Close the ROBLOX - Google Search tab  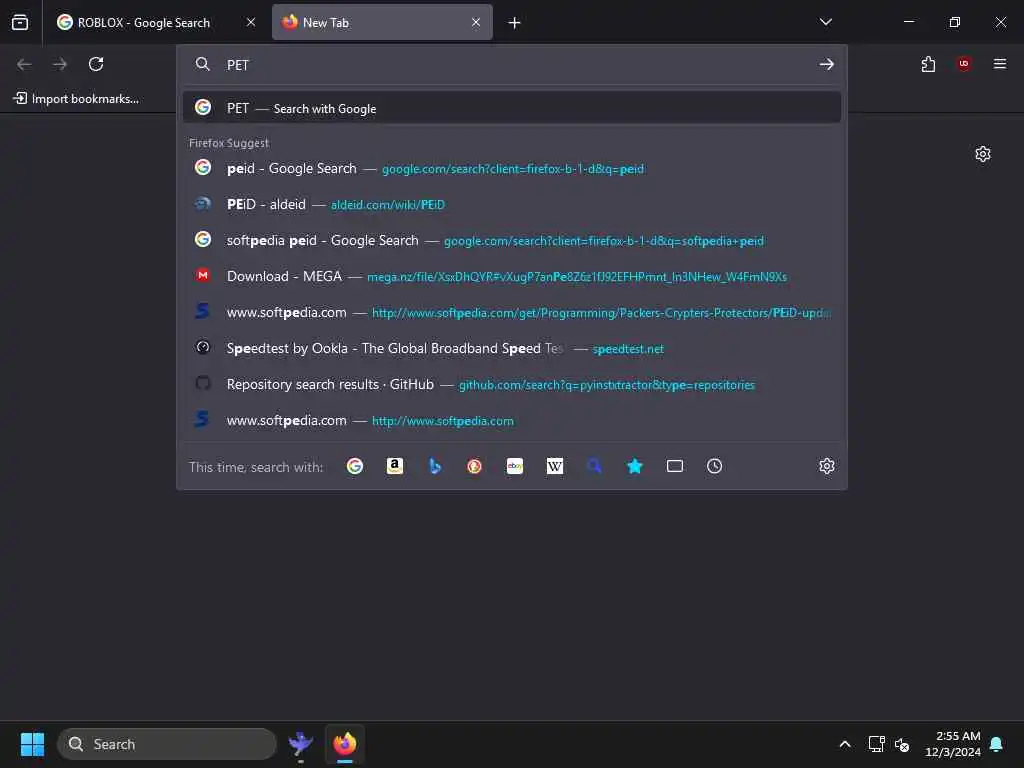pos(251,22)
